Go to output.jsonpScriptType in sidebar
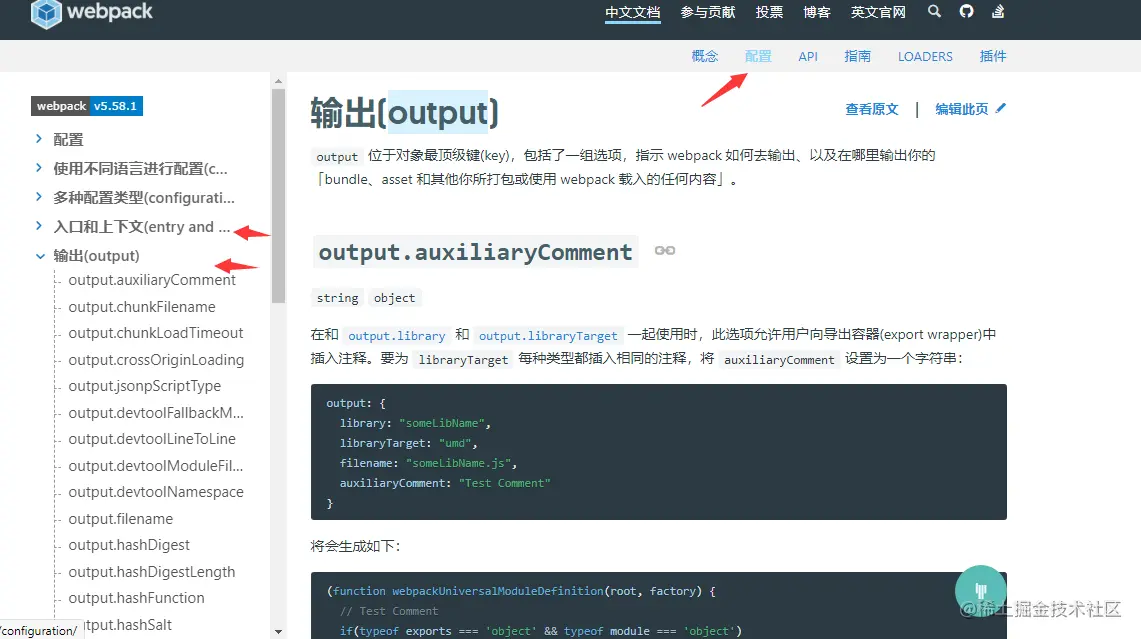Image resolution: width=1141 pixels, height=639 pixels. tap(145, 386)
